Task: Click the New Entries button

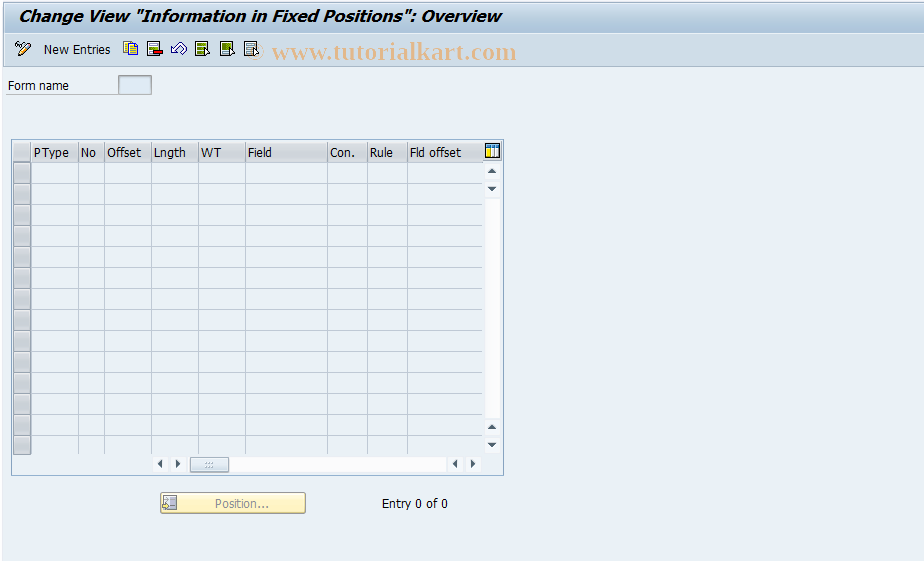Action: coord(77,50)
